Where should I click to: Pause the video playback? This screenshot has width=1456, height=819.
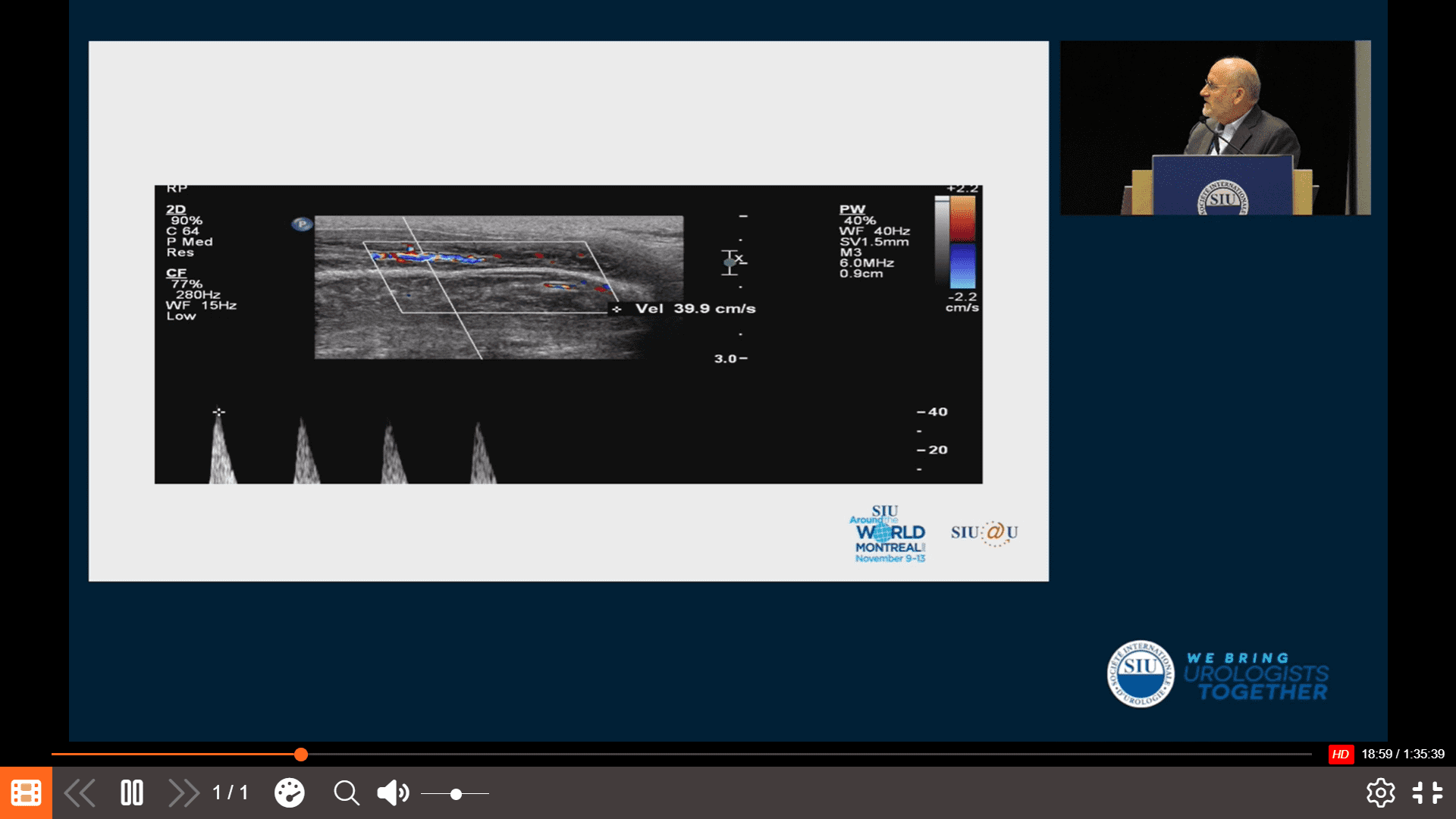[x=132, y=793]
